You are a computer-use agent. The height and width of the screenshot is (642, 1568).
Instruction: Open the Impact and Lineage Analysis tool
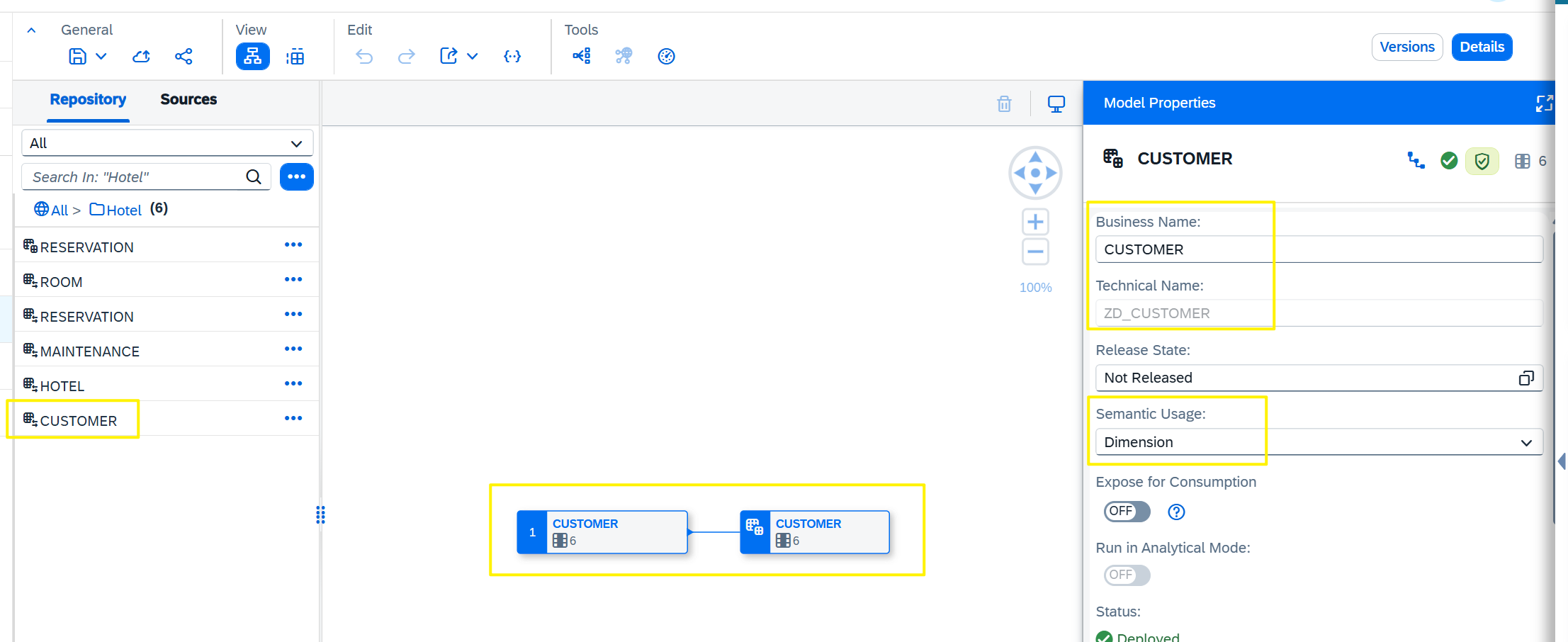click(x=582, y=56)
